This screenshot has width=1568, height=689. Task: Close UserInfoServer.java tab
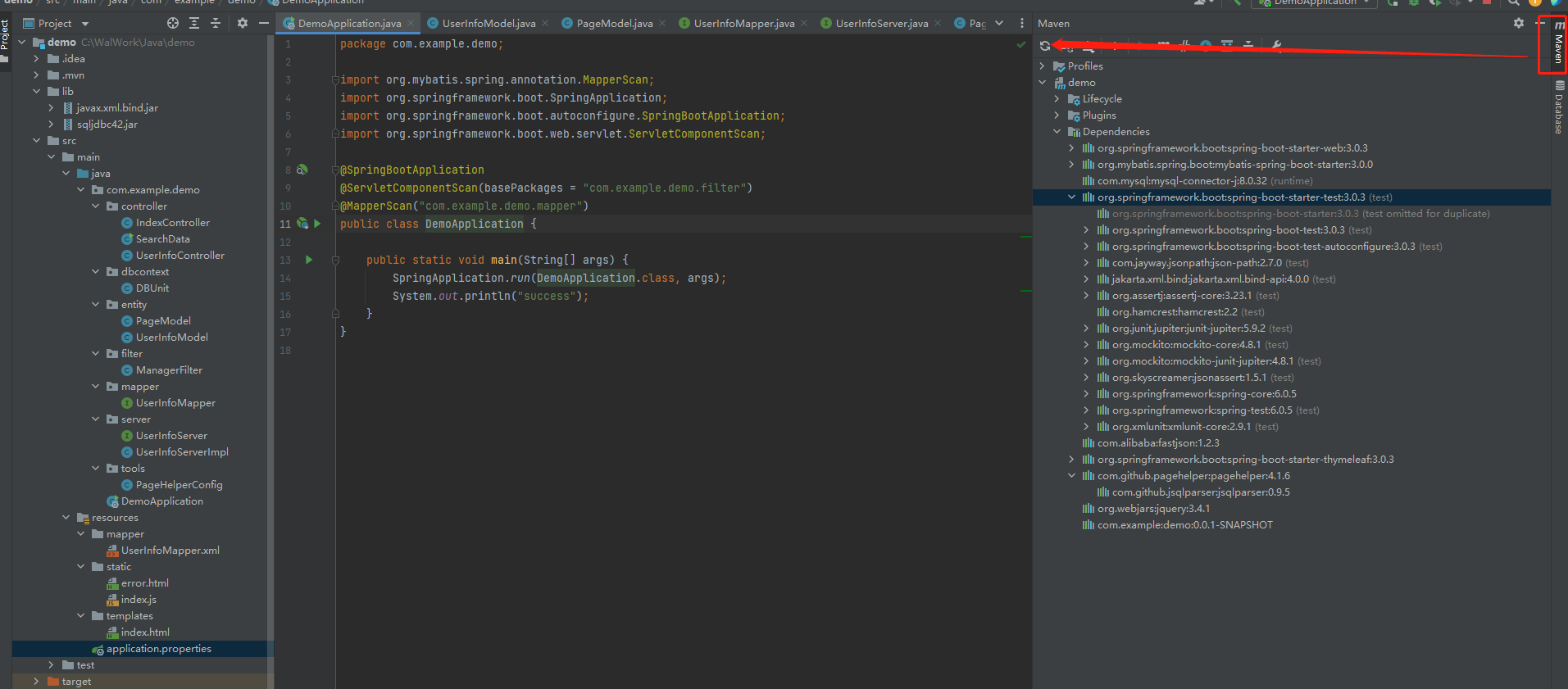click(x=938, y=24)
